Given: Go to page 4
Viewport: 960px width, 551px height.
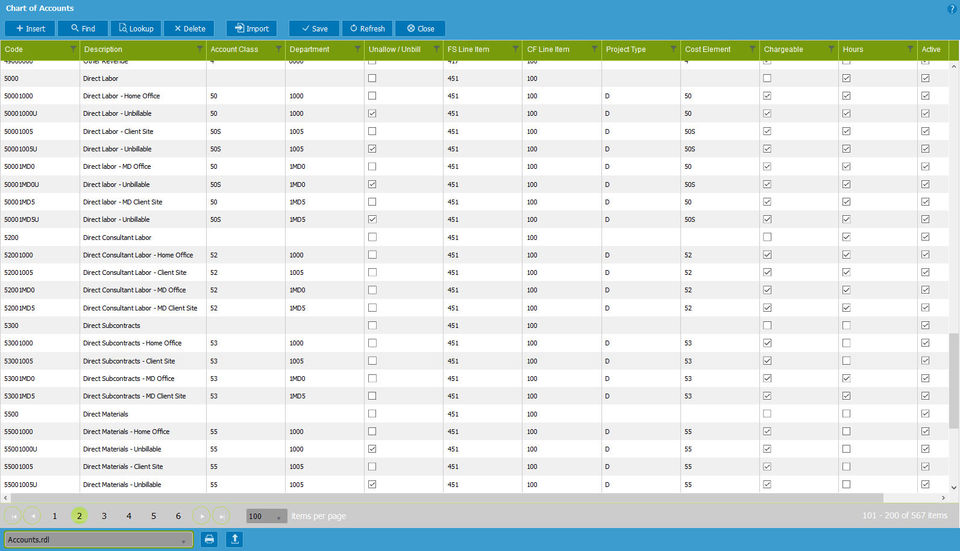Looking at the screenshot, I should coord(129,516).
